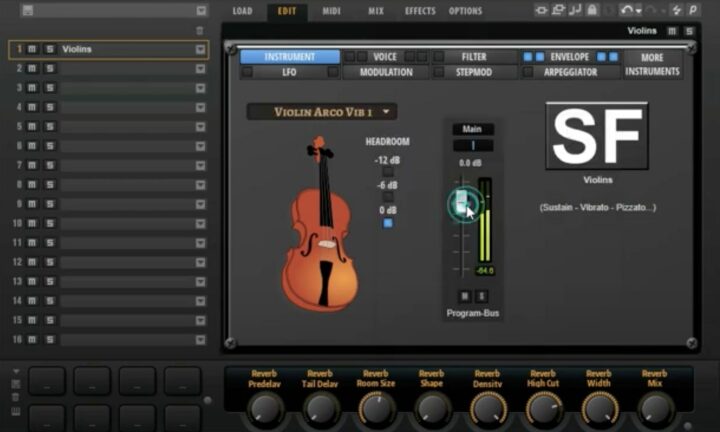This screenshot has width=720, height=432.
Task: Click the lock icon in top toolbar
Action: point(593,10)
